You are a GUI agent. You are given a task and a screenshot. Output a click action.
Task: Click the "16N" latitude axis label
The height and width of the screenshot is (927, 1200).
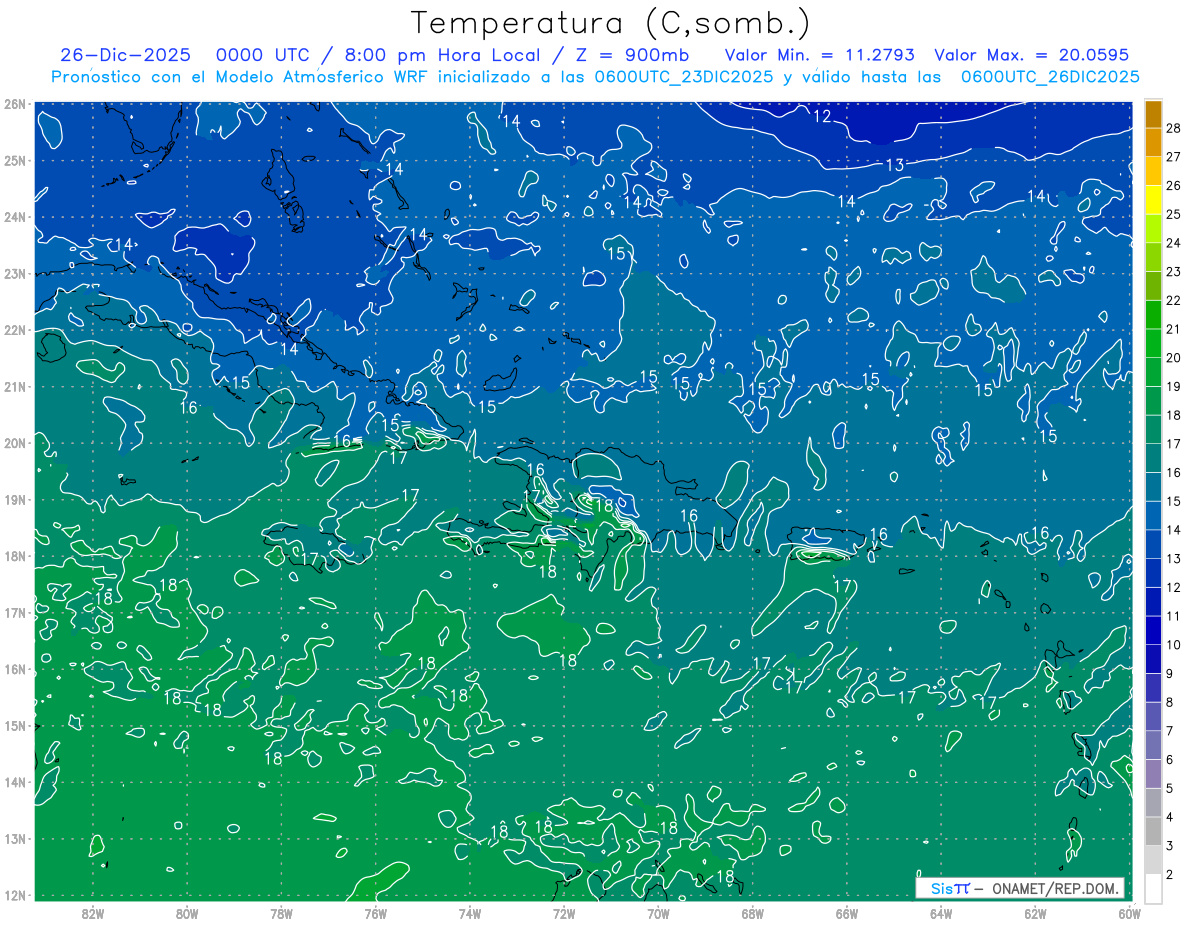coord(14,669)
